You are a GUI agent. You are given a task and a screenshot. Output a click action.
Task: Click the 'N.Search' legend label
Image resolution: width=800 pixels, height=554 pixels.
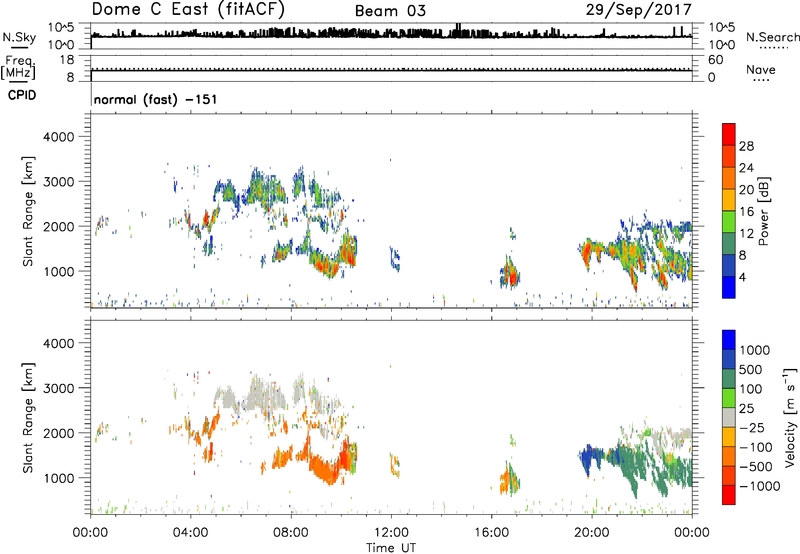772,37
